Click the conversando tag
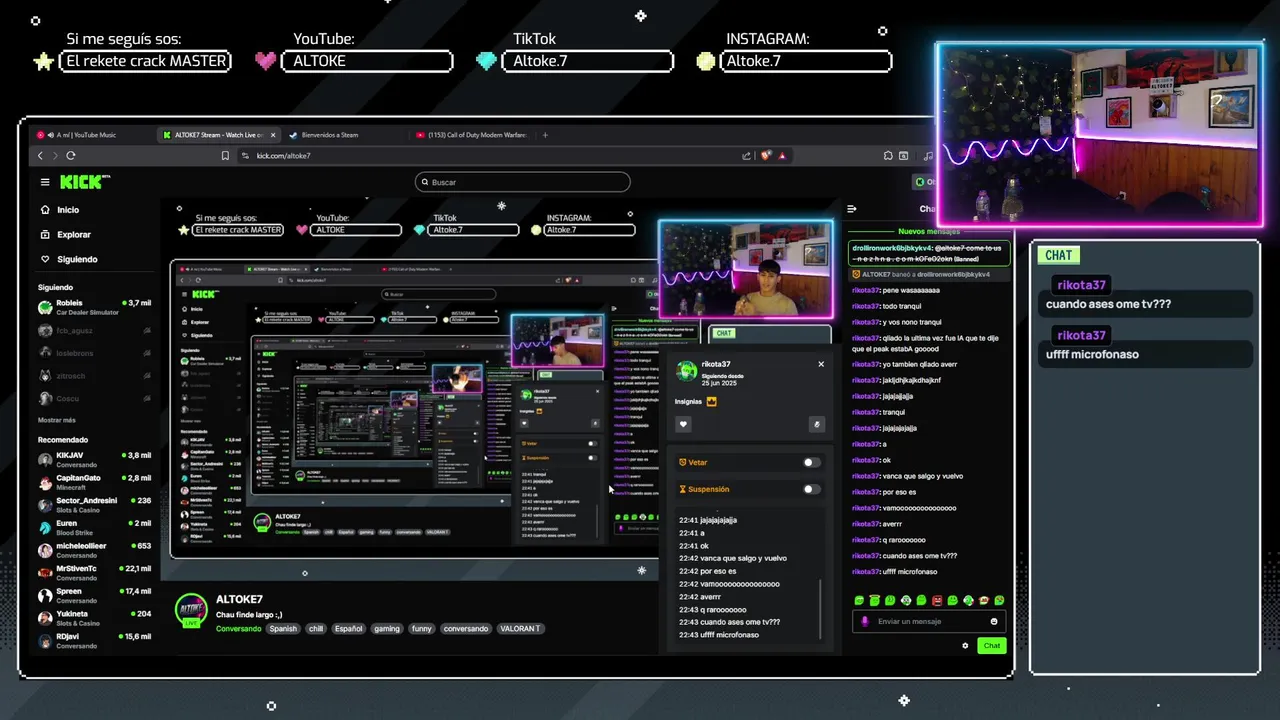Image resolution: width=1280 pixels, height=720 pixels. pyautogui.click(x=466, y=629)
